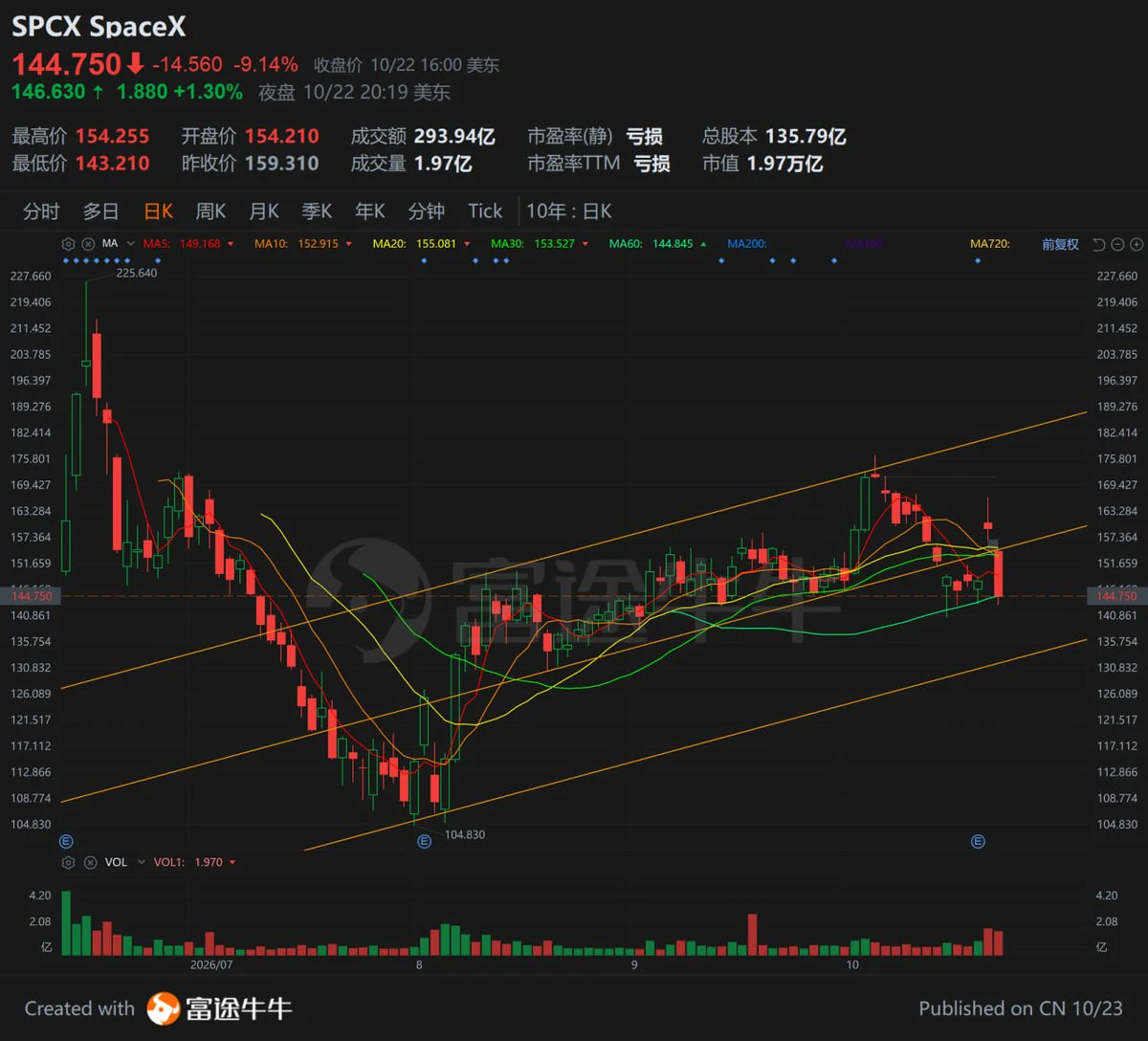Screen dimensions: 1148x1041
Task: Switch to the 多日 multi-day tab
Action: click(100, 211)
